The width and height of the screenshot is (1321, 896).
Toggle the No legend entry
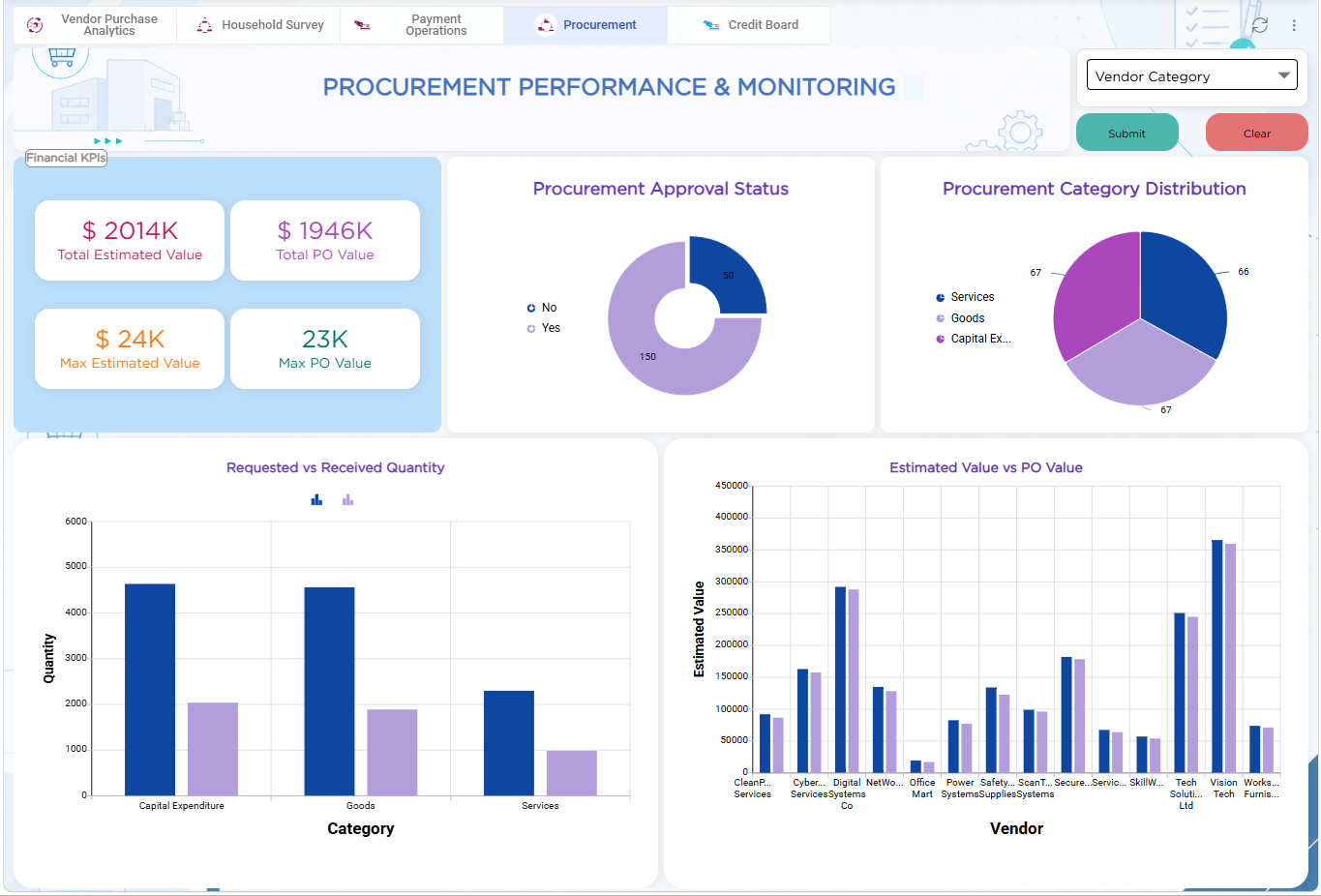click(542, 308)
